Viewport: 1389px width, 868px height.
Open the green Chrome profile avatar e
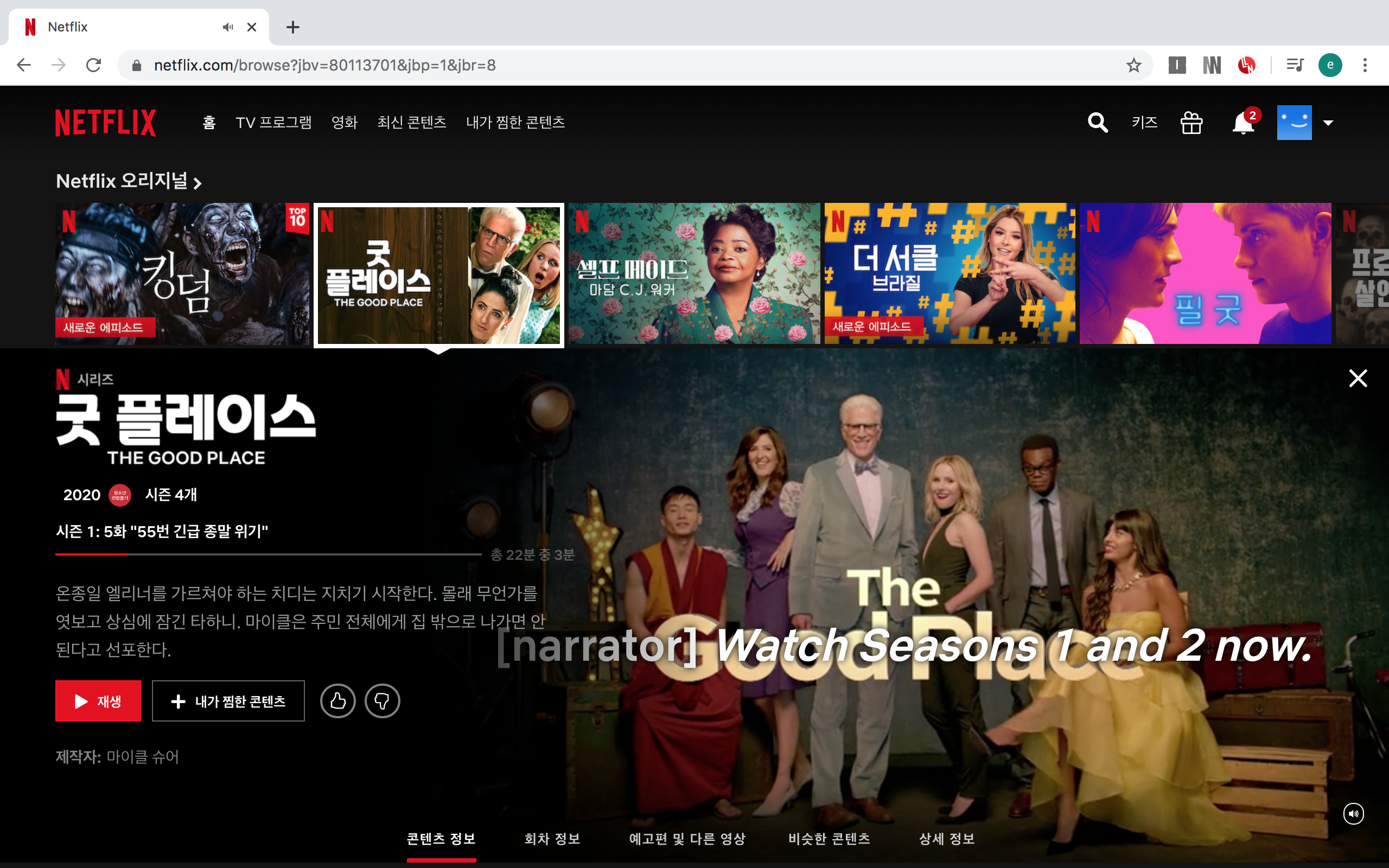coord(1330,65)
